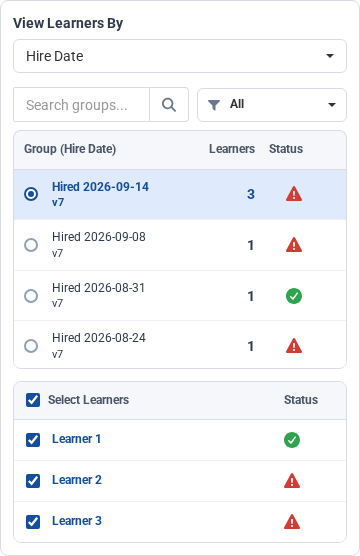Click the Select Learners label
Screen dimensions: 360x556
pos(89,400)
